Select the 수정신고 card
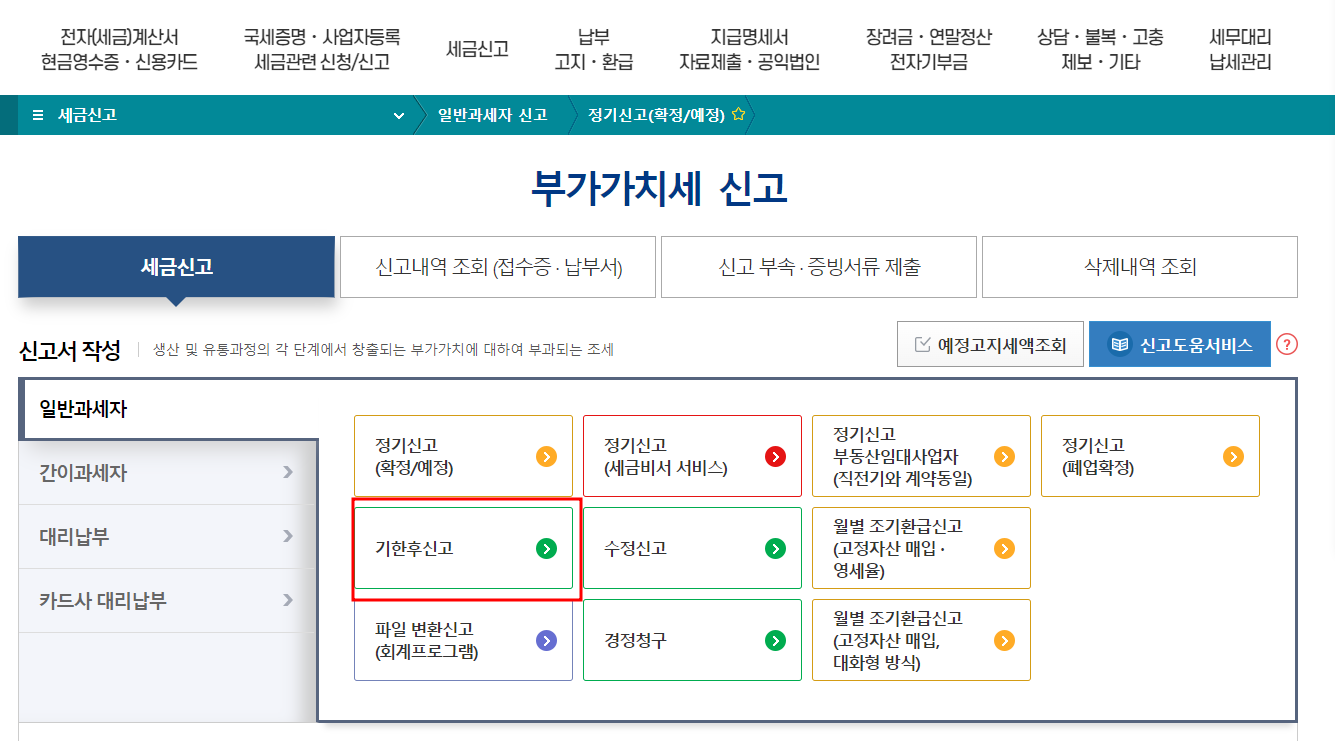 (692, 547)
